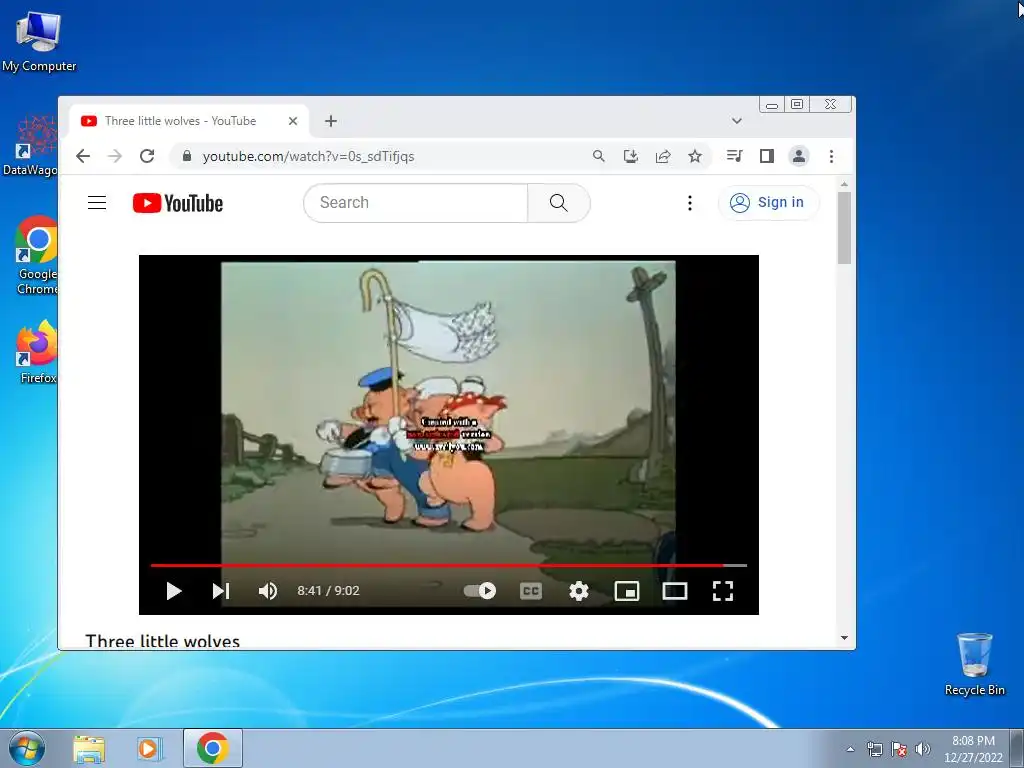Enable closed captions (CC)
1024x768 pixels.
coord(531,591)
